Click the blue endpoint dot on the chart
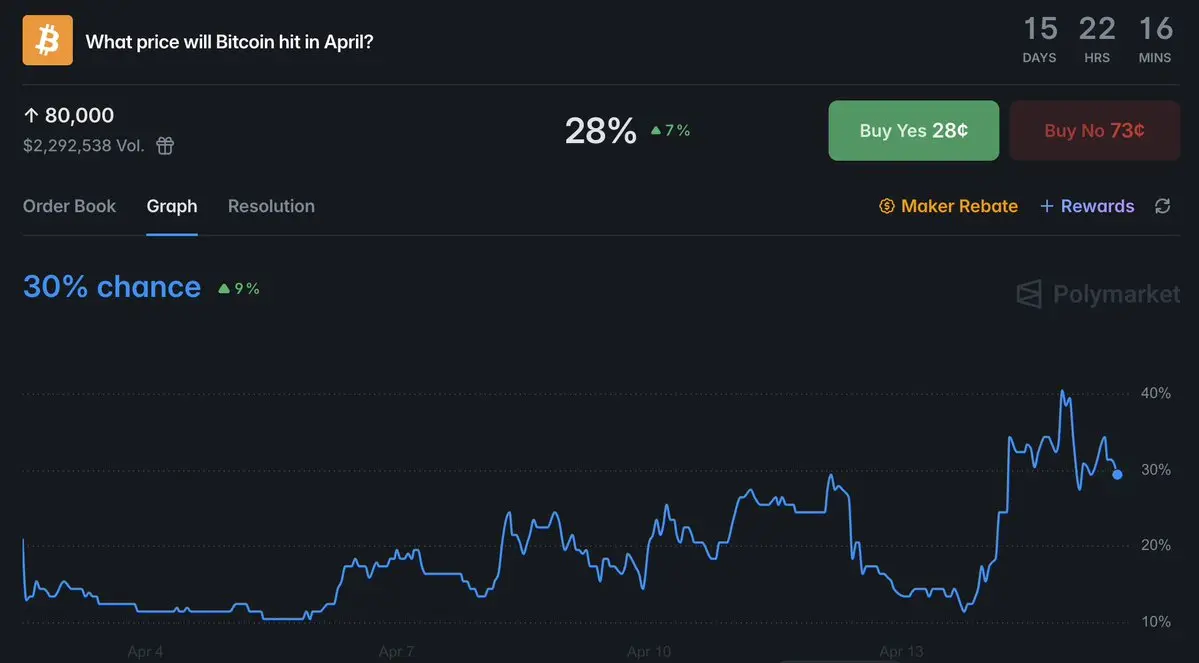The height and width of the screenshot is (663, 1199). pyautogui.click(x=1117, y=474)
